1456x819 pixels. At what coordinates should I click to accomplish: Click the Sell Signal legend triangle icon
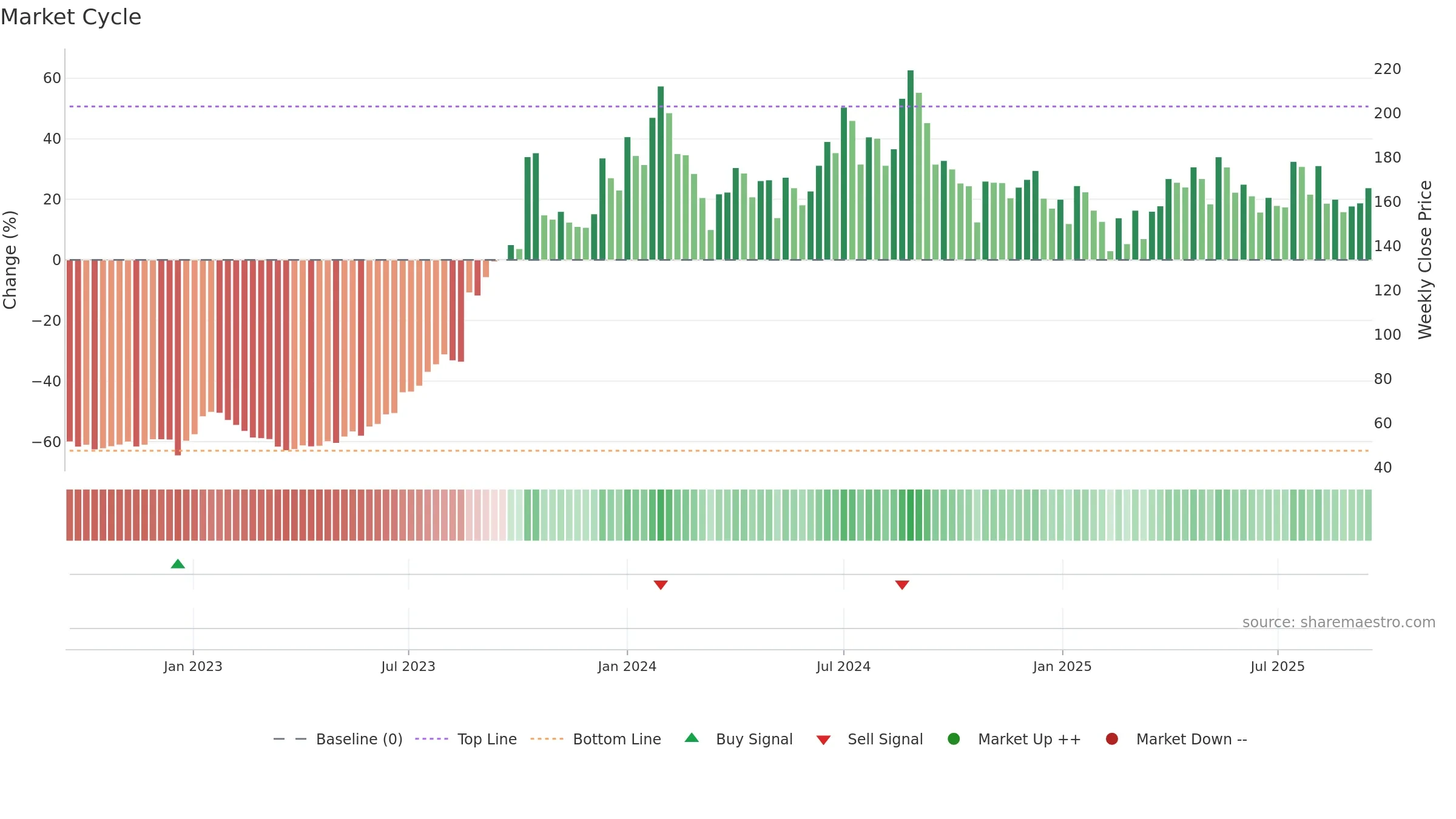click(x=823, y=740)
